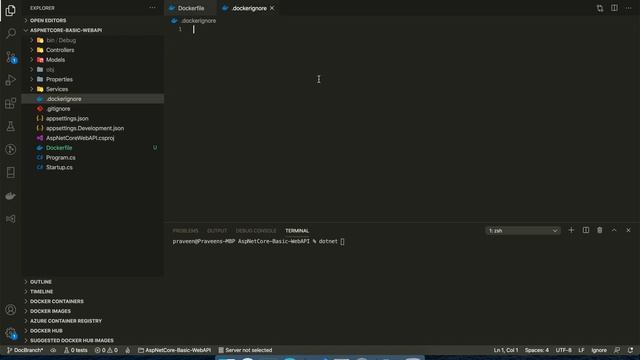Expand the Docker Containers section
The image size is (640, 360).
(93, 301)
